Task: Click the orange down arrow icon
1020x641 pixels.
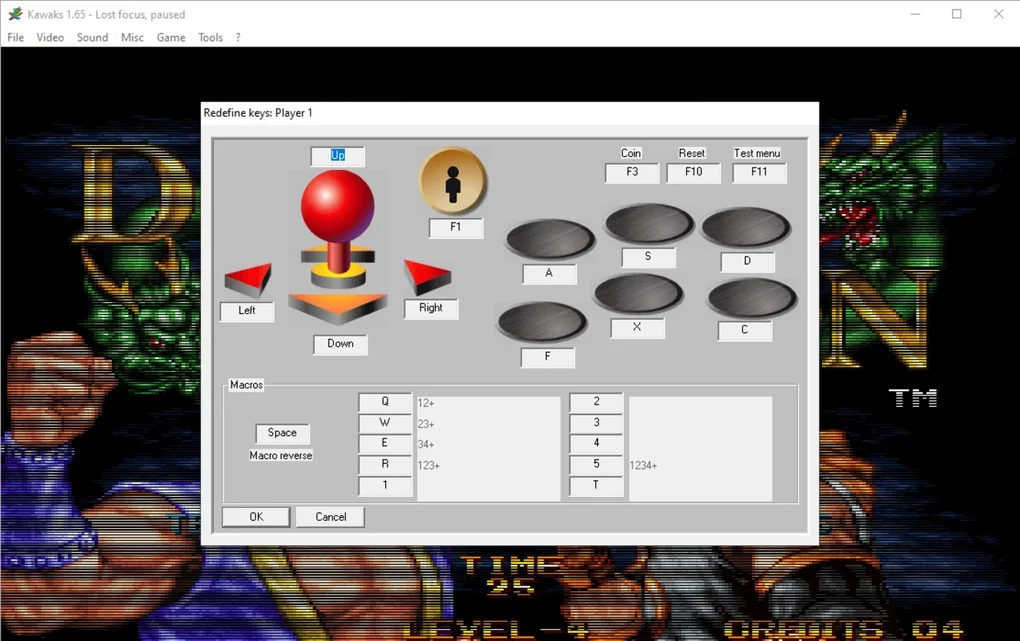Action: click(338, 308)
